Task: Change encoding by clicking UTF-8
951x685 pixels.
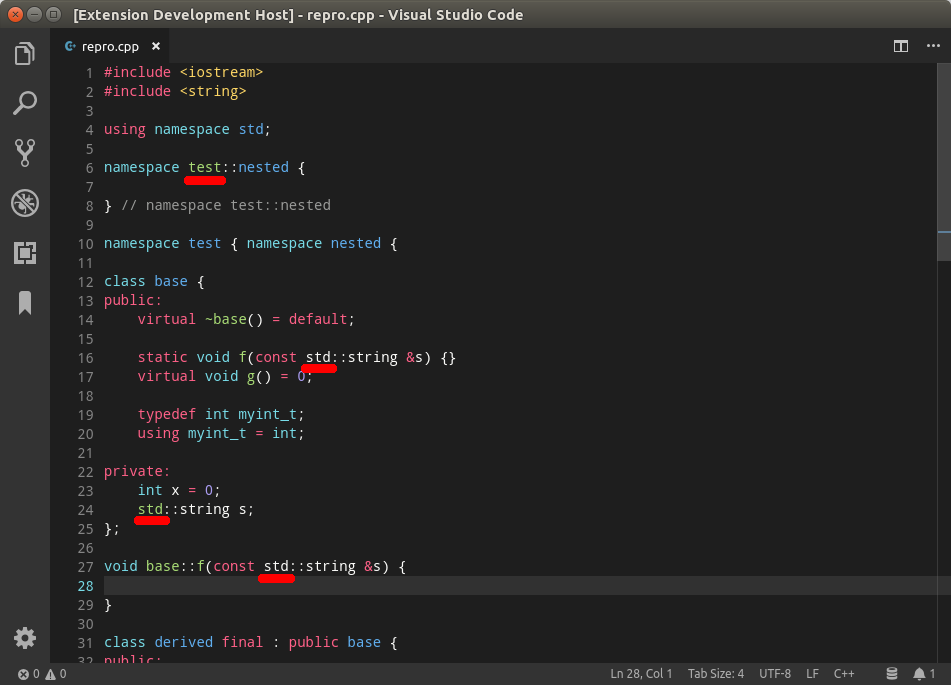Action: click(774, 673)
